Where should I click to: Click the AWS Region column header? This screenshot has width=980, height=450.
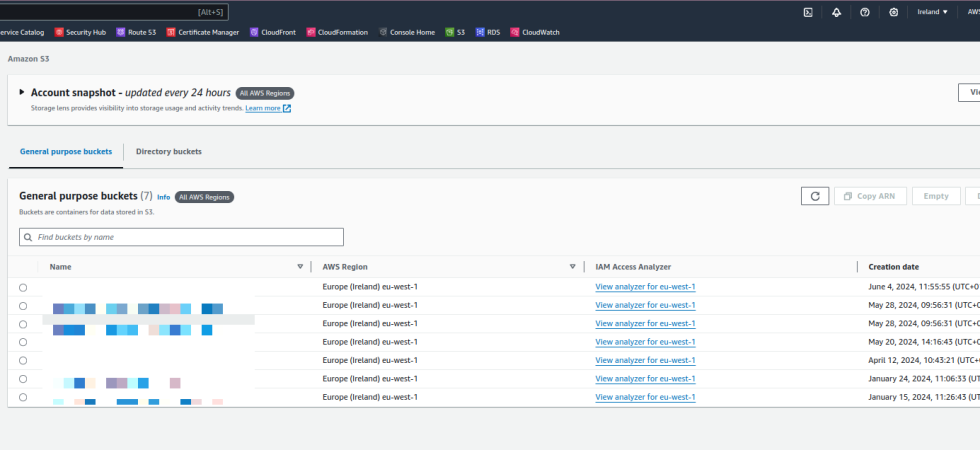pyautogui.click(x=345, y=267)
